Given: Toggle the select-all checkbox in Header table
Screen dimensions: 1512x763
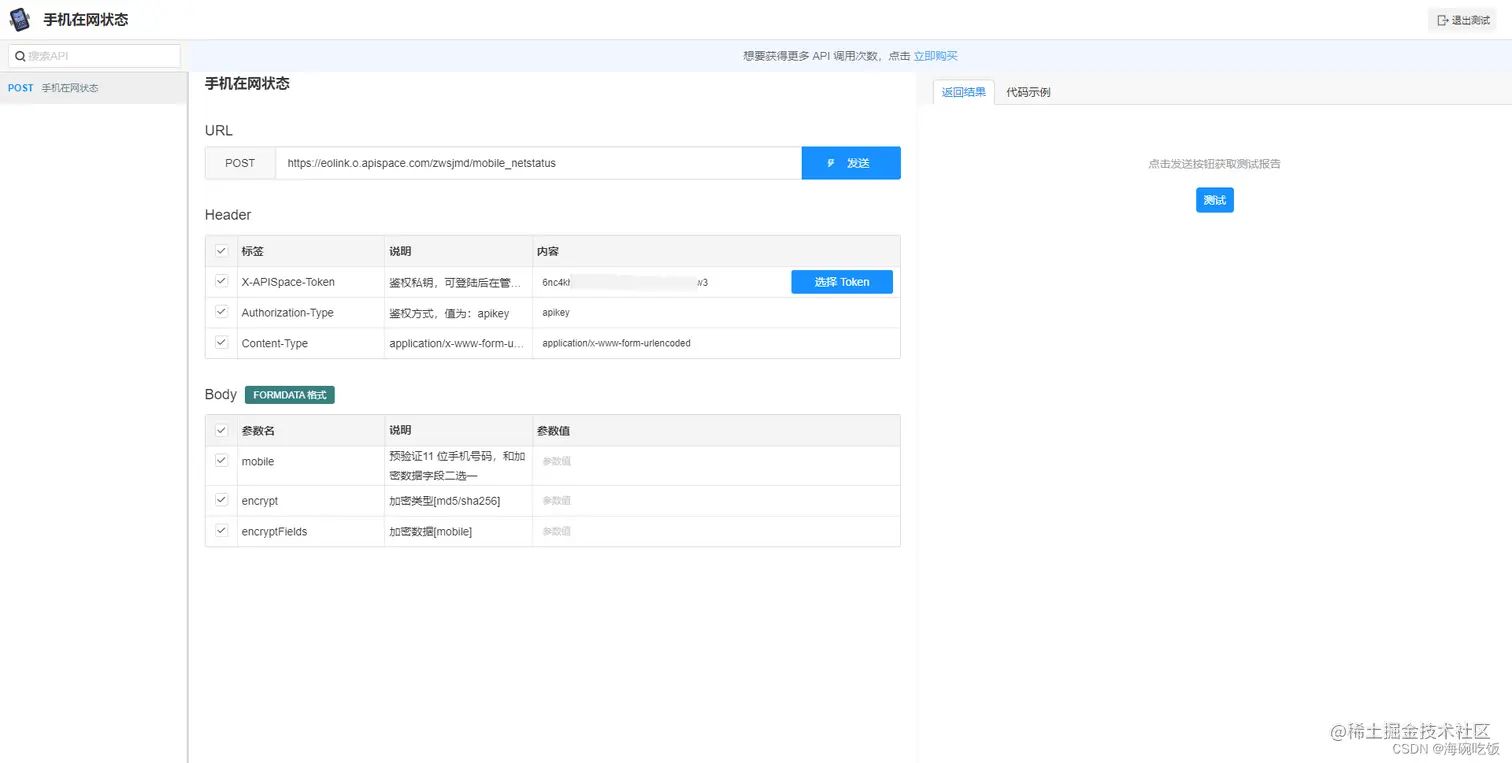Looking at the screenshot, I should (x=221, y=251).
